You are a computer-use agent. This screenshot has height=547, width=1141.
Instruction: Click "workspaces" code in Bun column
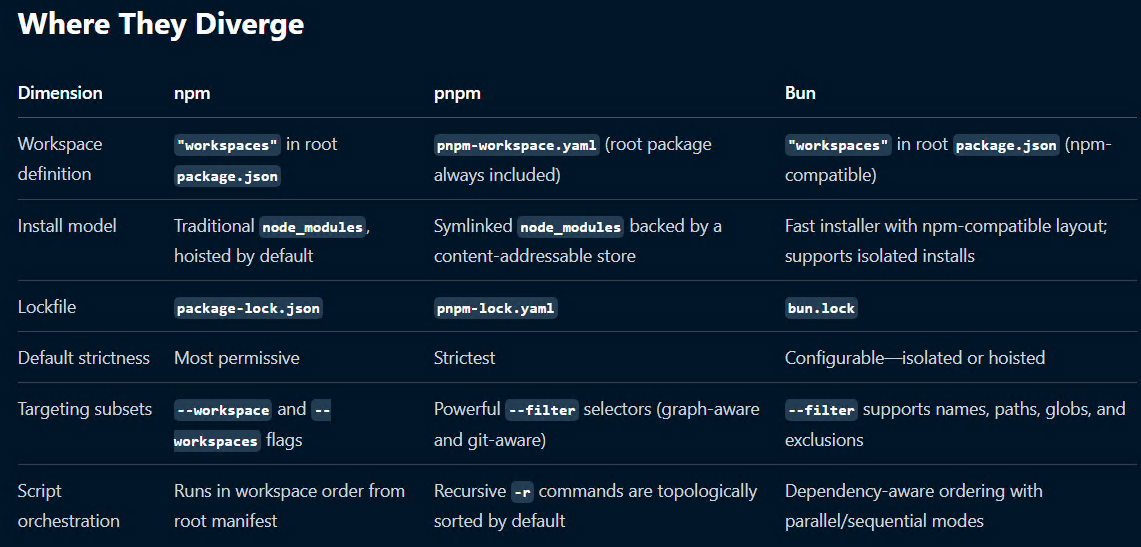point(838,145)
